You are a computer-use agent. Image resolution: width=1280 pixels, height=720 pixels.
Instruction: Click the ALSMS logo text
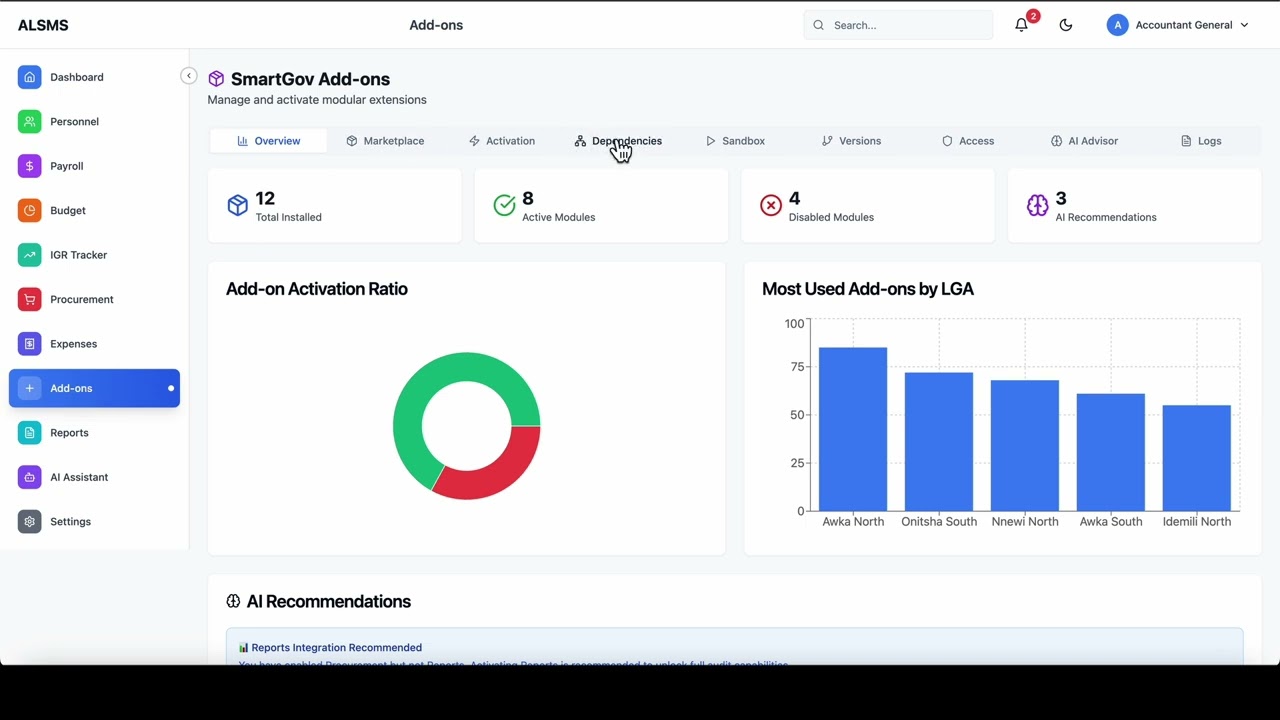(x=43, y=25)
